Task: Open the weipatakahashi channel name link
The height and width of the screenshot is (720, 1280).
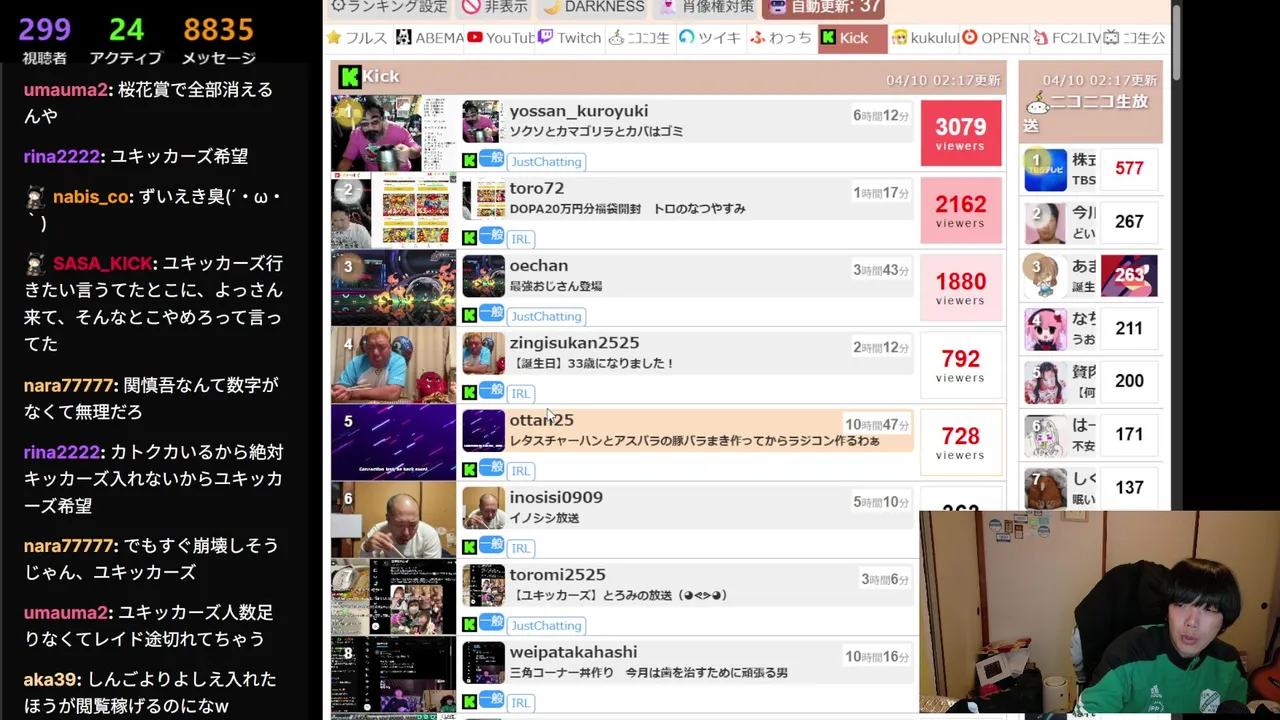Action: (573, 652)
